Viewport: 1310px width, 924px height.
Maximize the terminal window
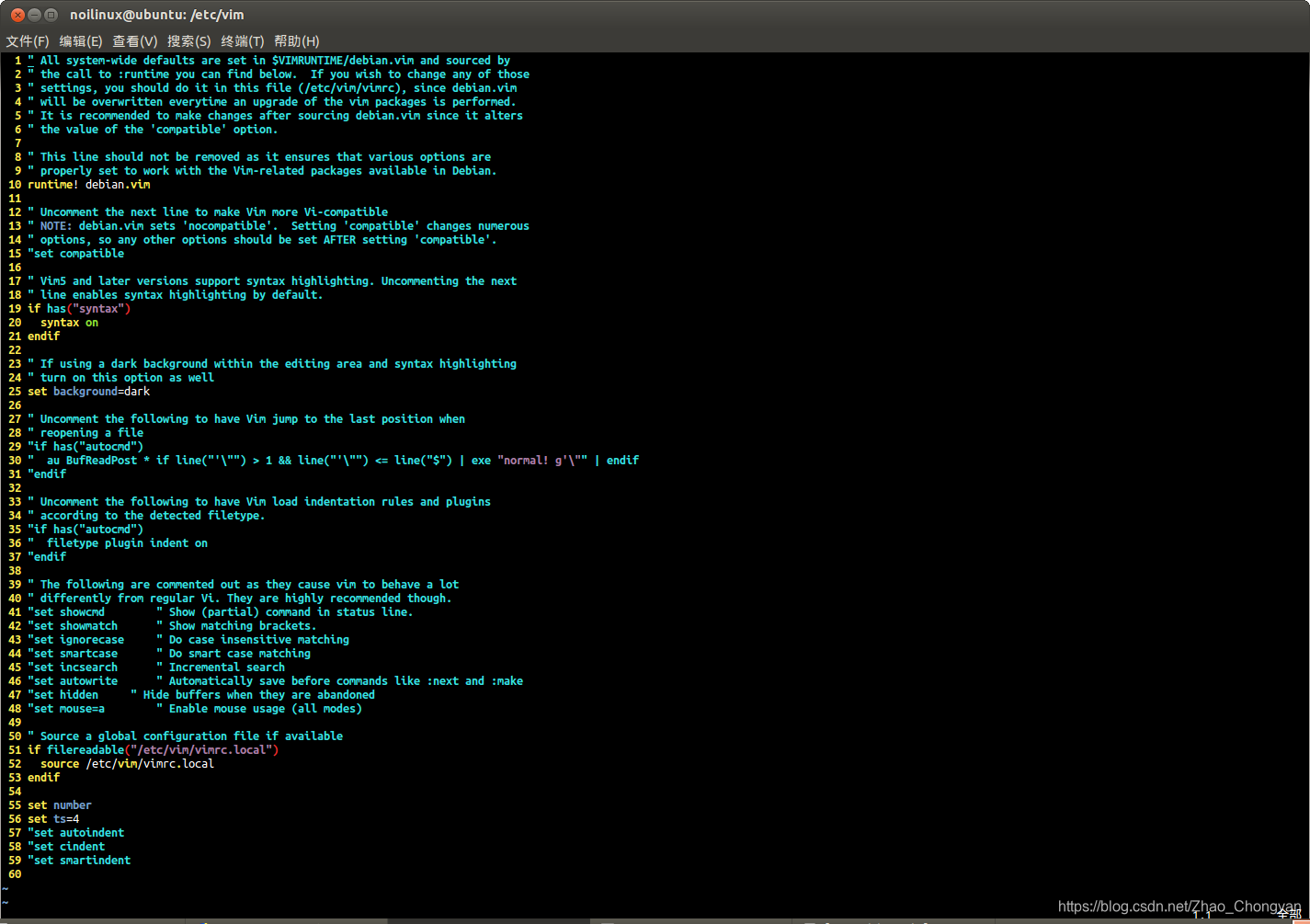click(x=51, y=15)
